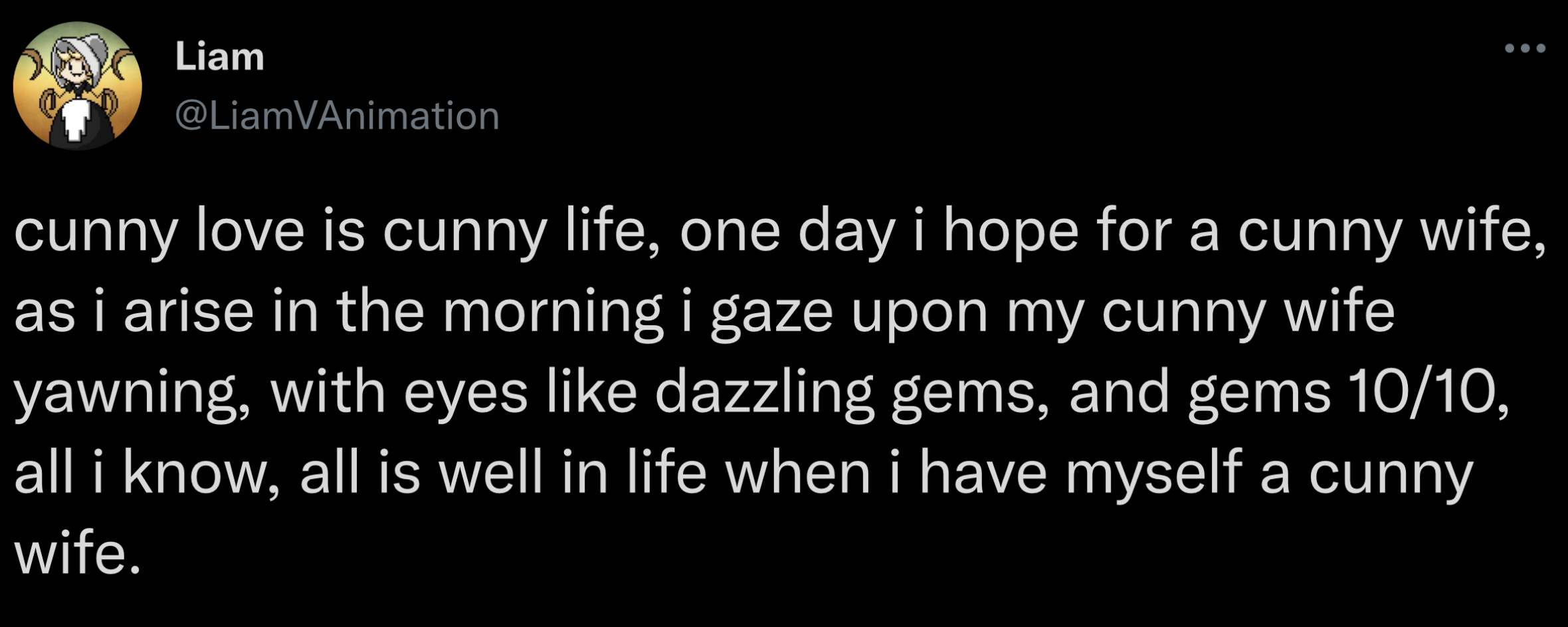Screen dimensions: 1568x627
Task: Click the word "morning" in the tweet
Action: tap(553, 313)
